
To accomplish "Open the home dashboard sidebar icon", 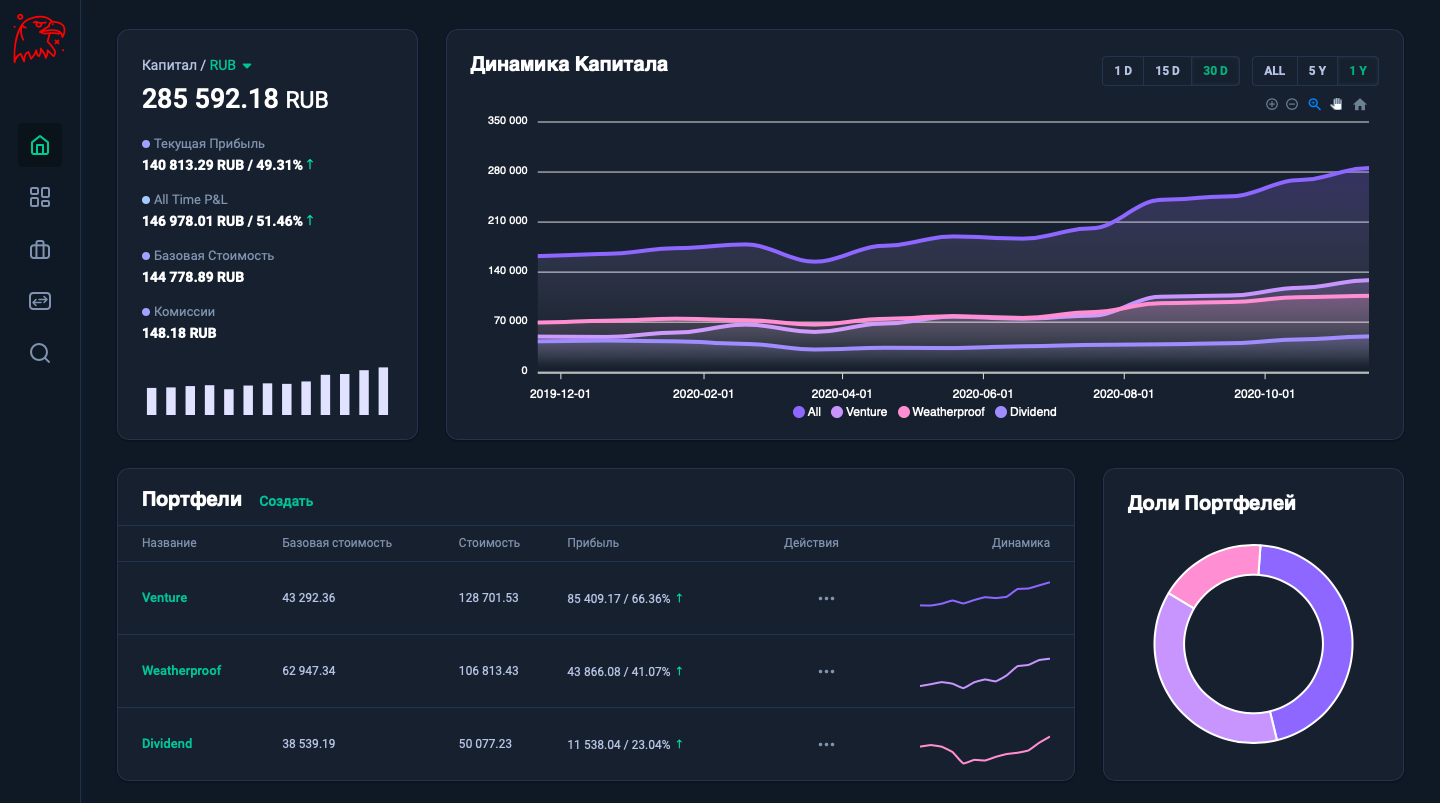I will click(40, 145).
